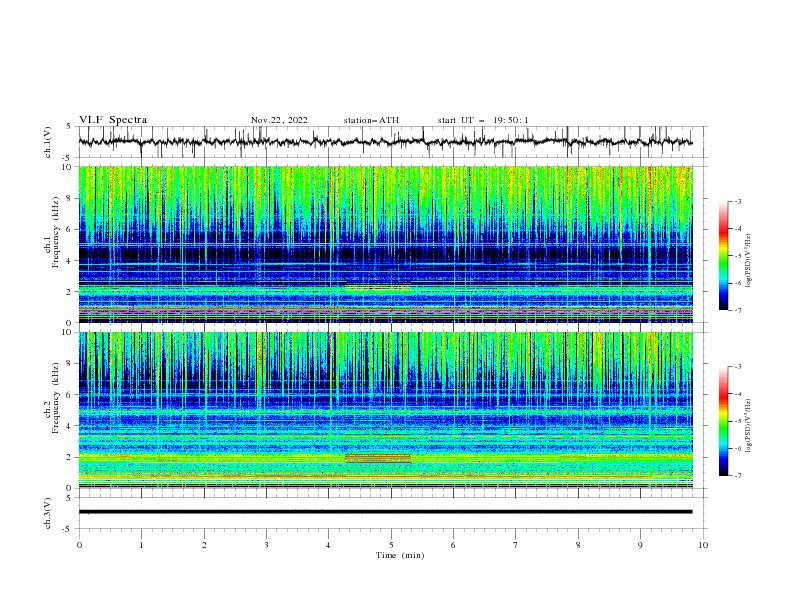Click the ch.2 spectrogram panel

pos(385,410)
